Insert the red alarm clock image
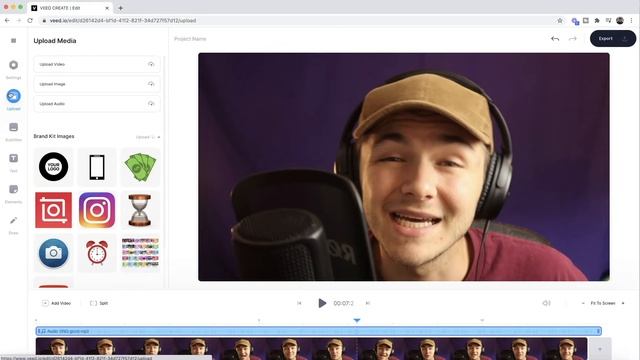This screenshot has height=360, width=640. 97,253
